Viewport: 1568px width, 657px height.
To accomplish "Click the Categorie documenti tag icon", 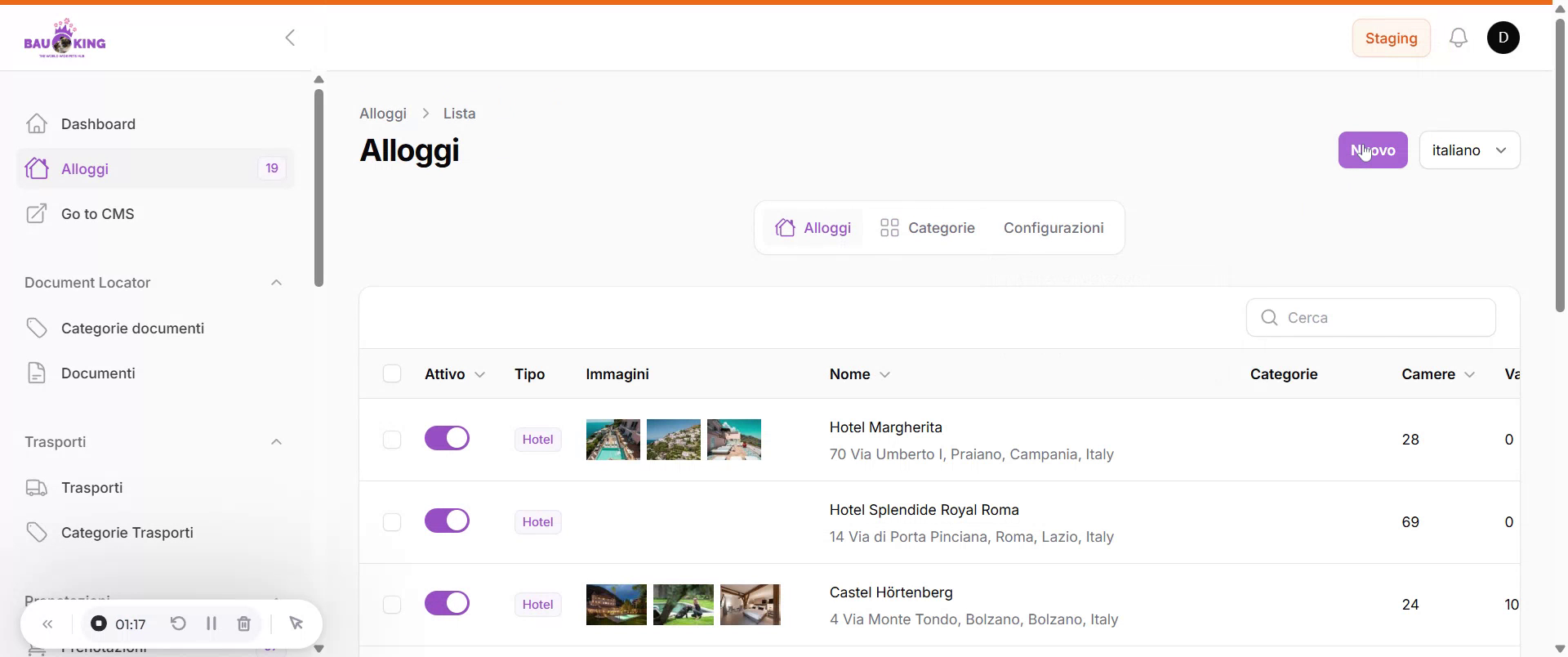I will point(37,328).
